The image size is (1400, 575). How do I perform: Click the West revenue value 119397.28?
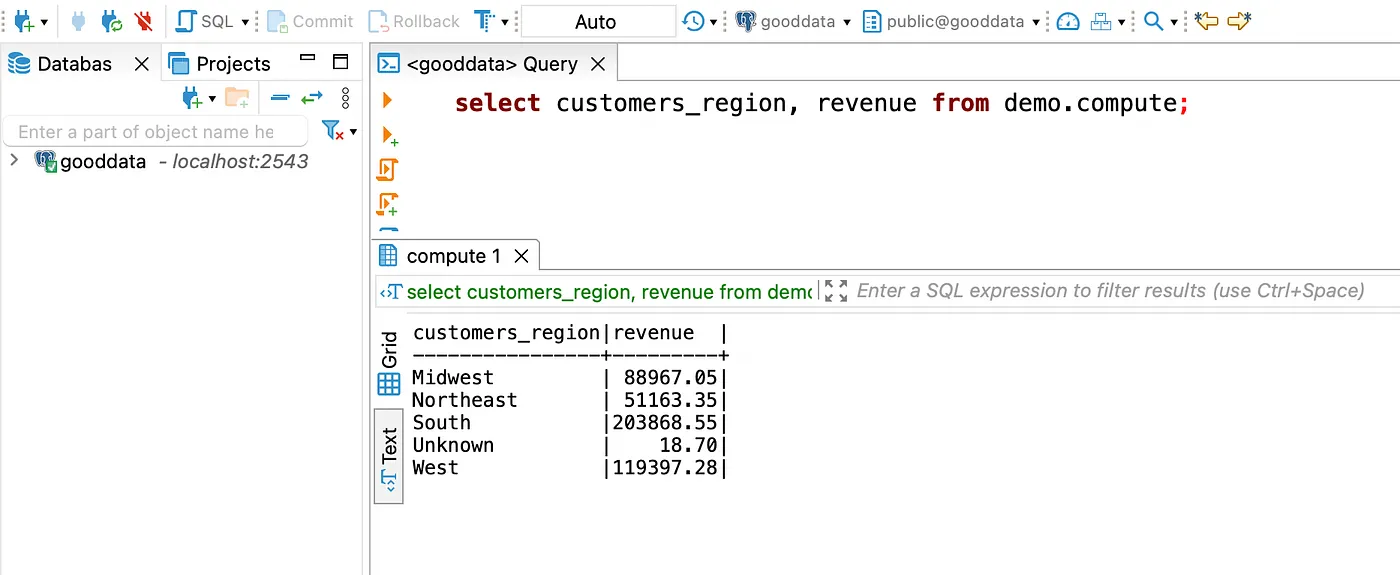coord(665,468)
